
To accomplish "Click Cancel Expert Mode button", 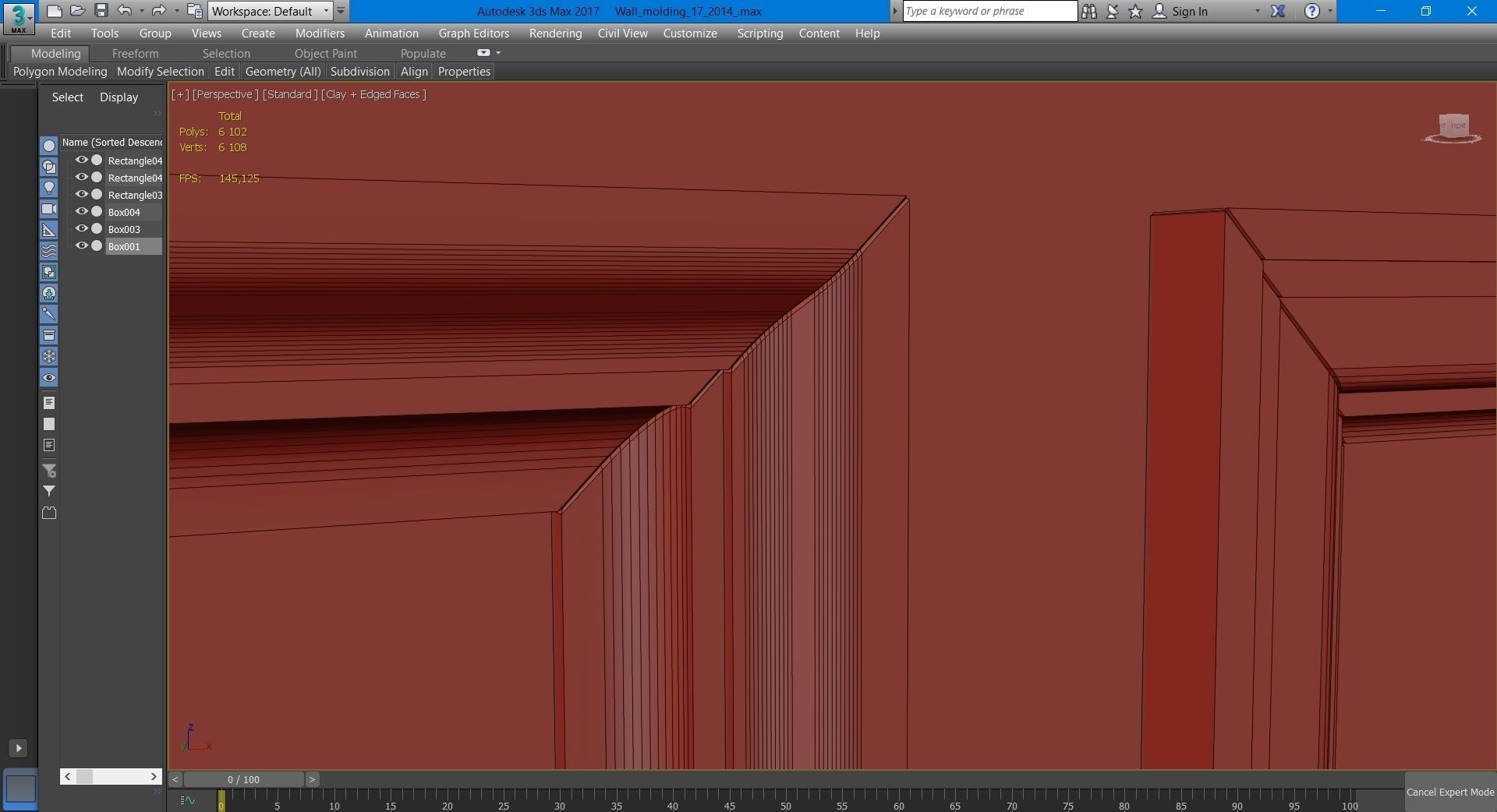I will (1450, 792).
